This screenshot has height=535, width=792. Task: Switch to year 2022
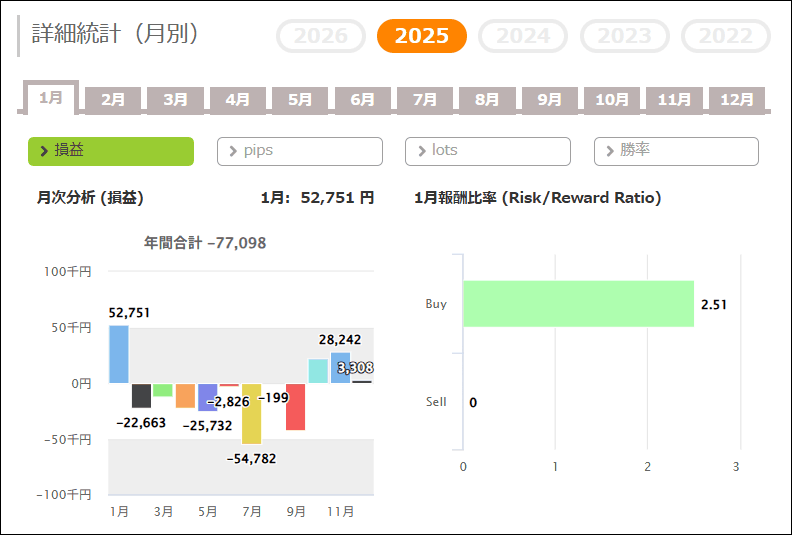(726, 37)
